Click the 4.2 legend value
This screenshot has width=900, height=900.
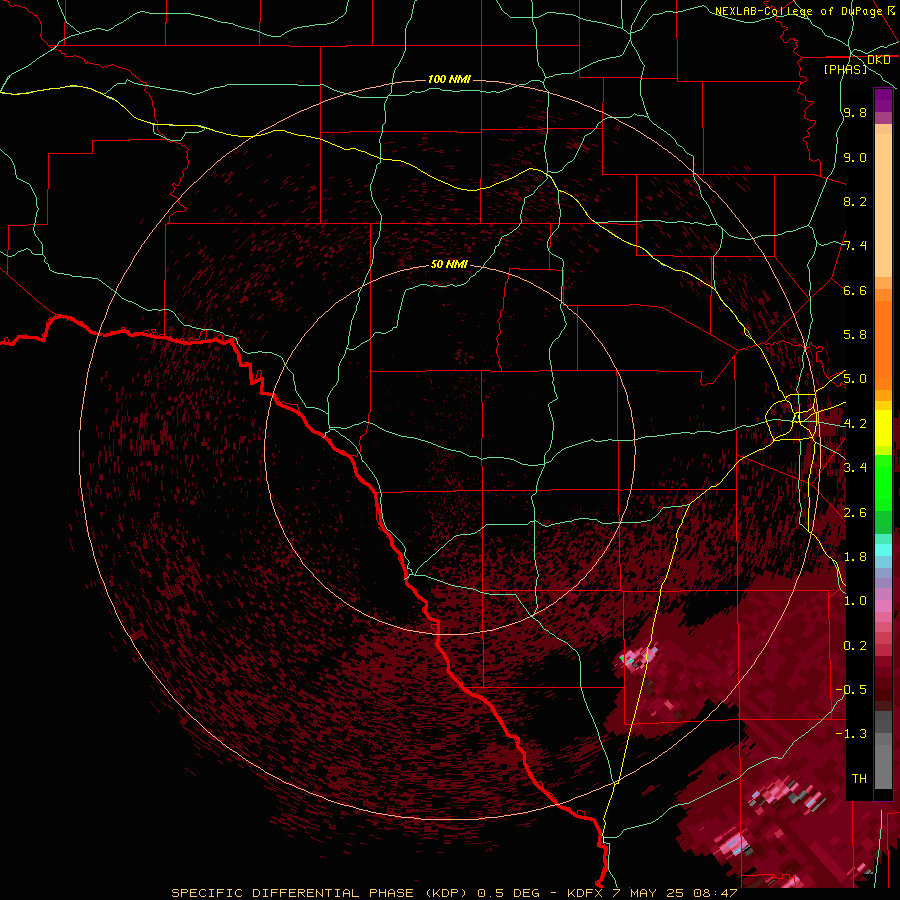point(855,424)
